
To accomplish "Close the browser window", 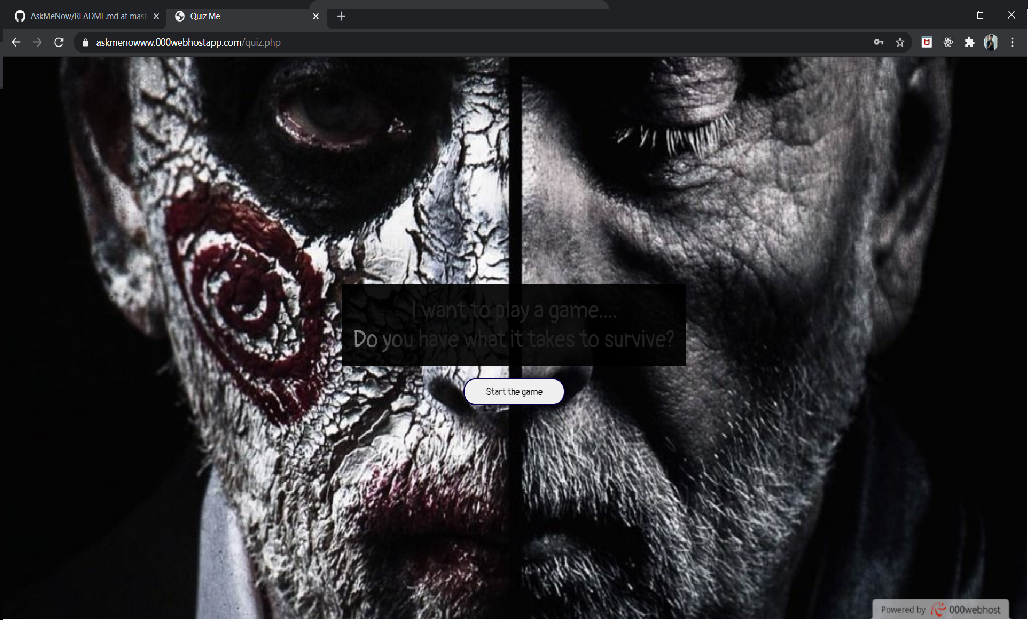I will tap(1012, 15).
